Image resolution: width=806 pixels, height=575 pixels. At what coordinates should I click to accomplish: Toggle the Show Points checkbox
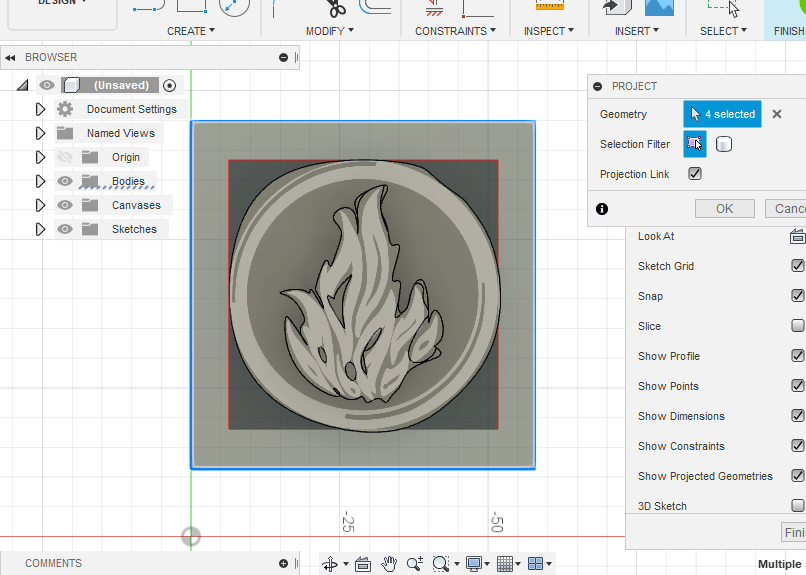(797, 385)
